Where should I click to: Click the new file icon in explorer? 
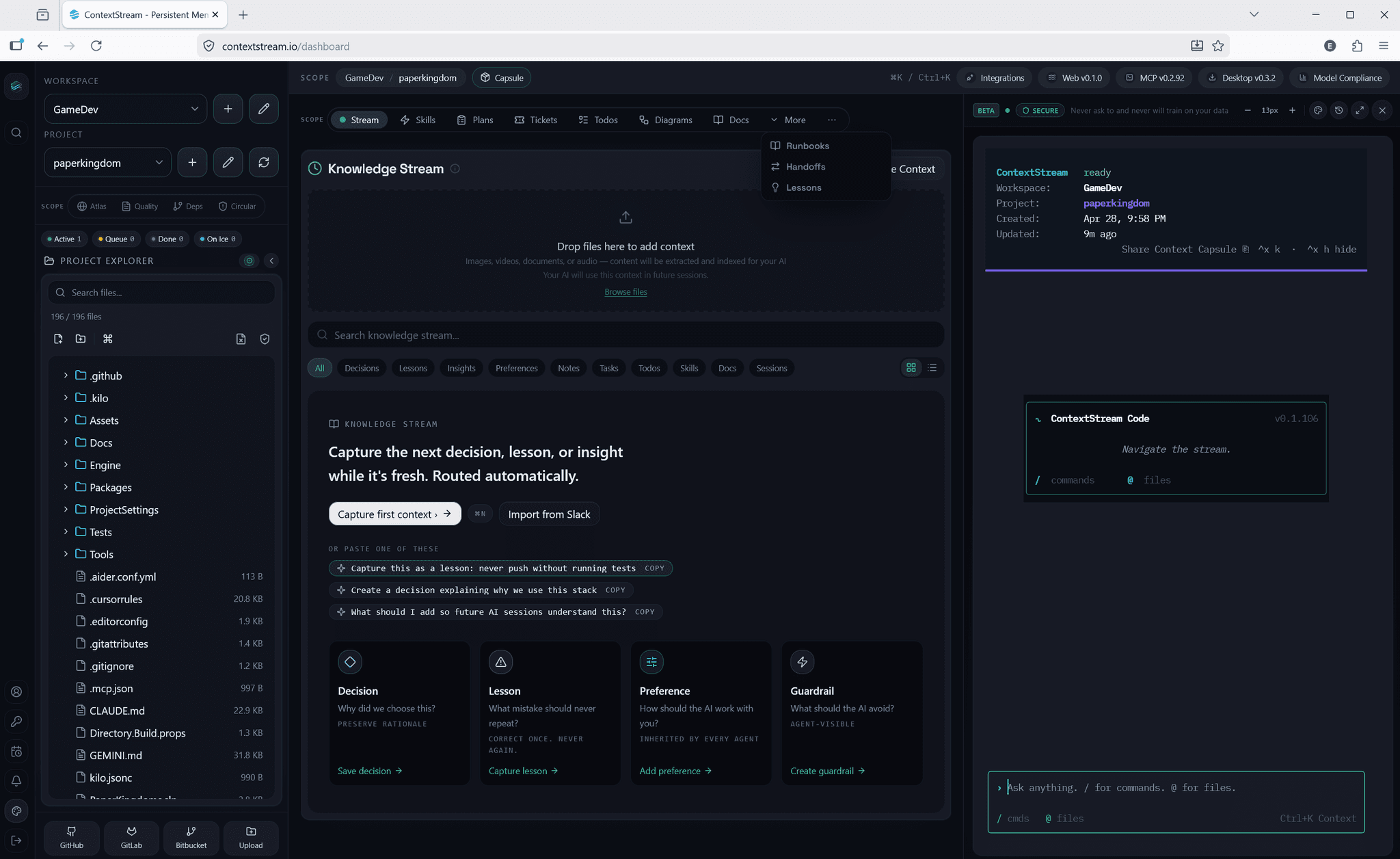coord(58,339)
